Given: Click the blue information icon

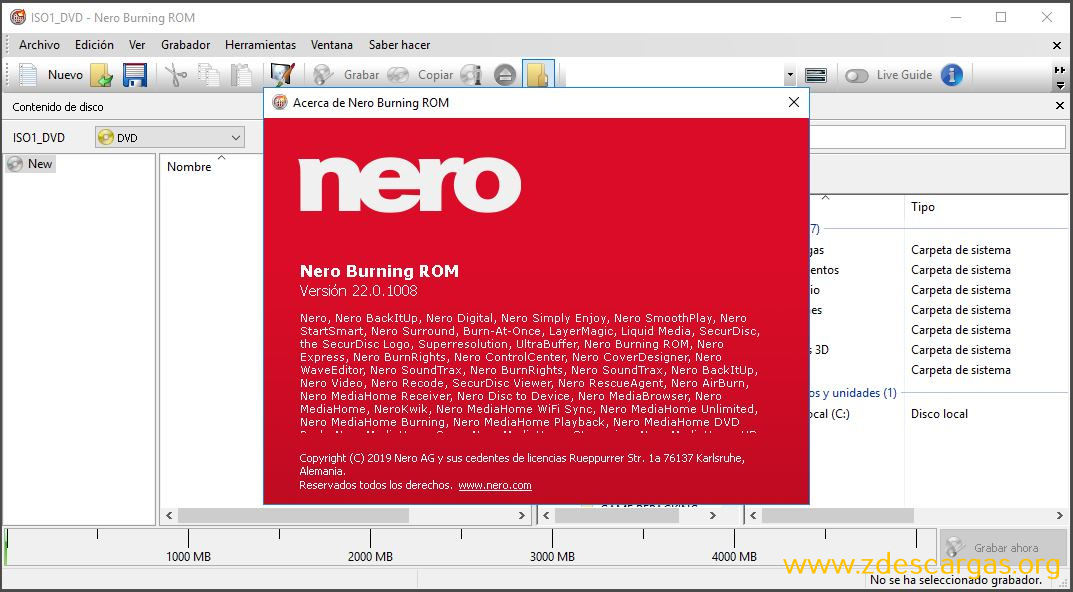Looking at the screenshot, I should click(952, 75).
